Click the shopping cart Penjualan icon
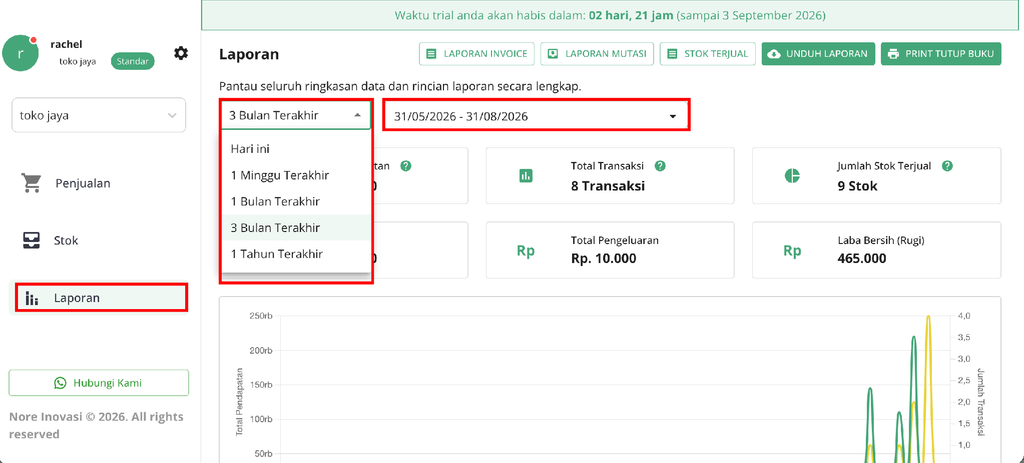1024x463 pixels. [31, 184]
